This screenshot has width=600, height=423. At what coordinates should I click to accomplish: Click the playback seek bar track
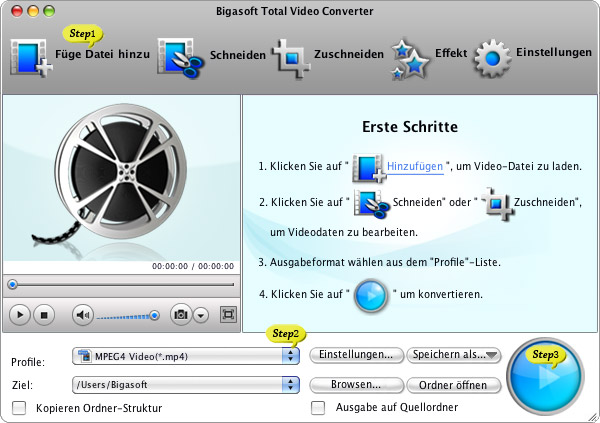(121, 284)
